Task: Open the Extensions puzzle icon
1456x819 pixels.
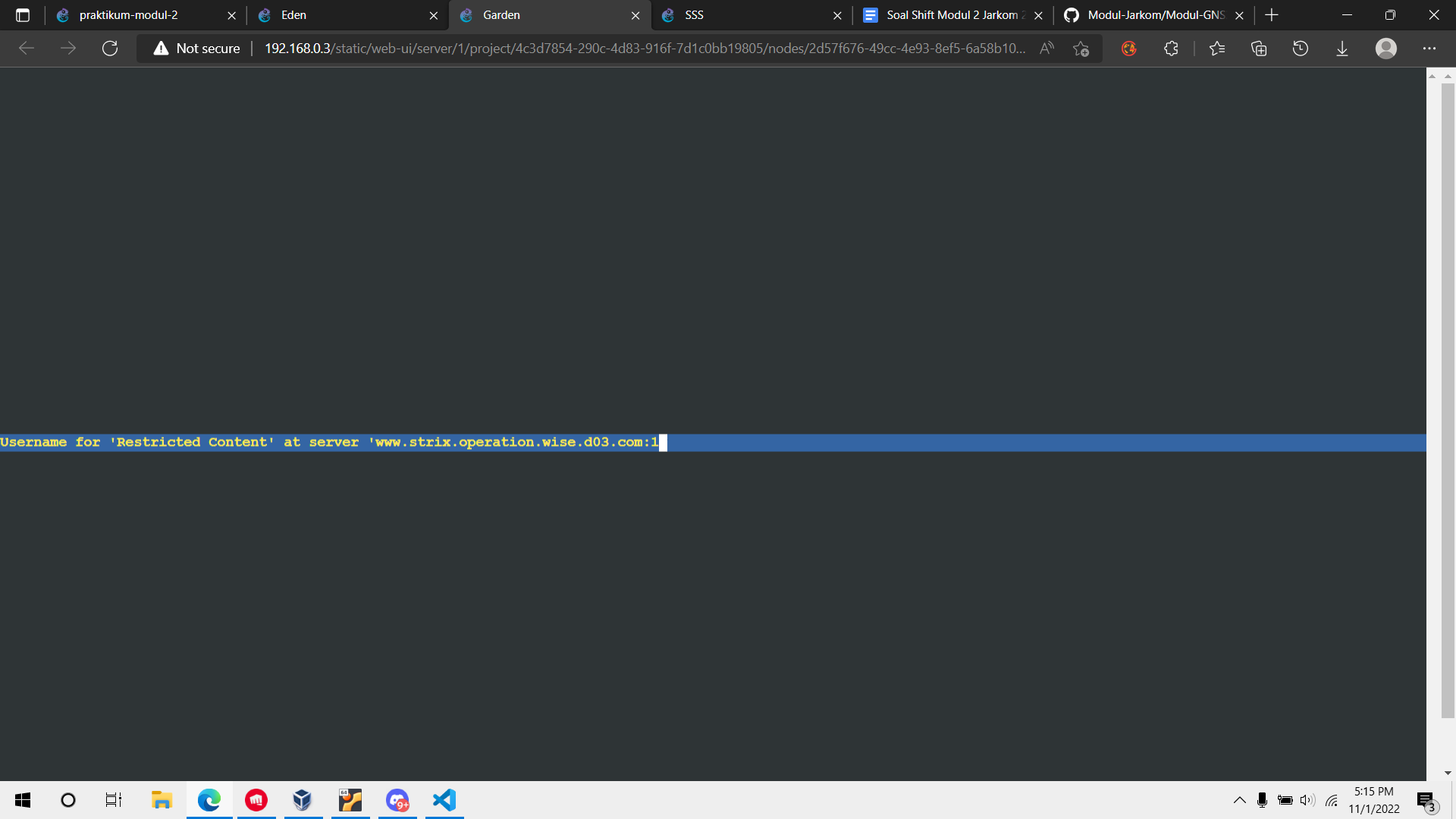Action: [x=1171, y=49]
